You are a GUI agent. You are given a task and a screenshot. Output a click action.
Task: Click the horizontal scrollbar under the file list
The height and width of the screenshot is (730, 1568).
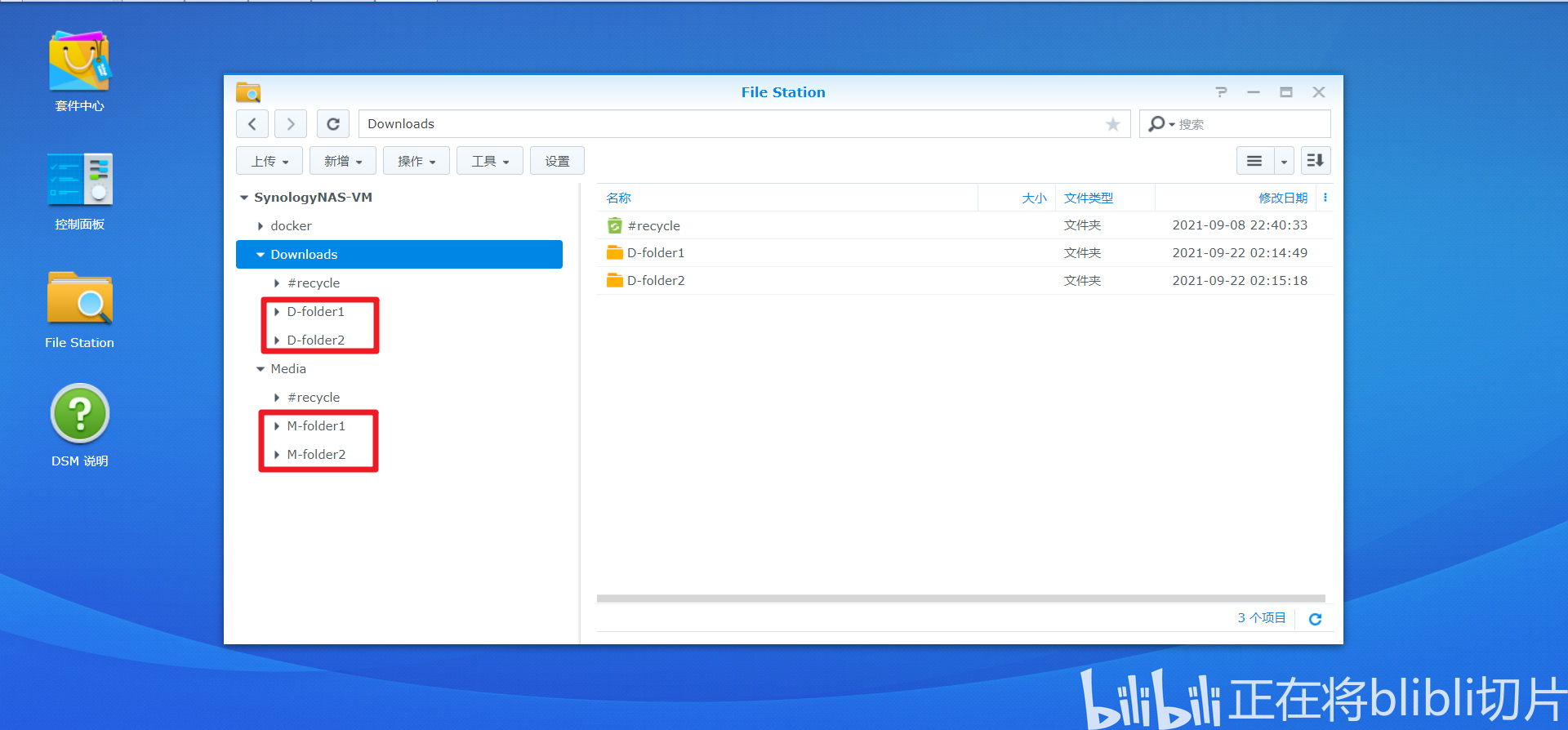pyautogui.click(x=960, y=599)
